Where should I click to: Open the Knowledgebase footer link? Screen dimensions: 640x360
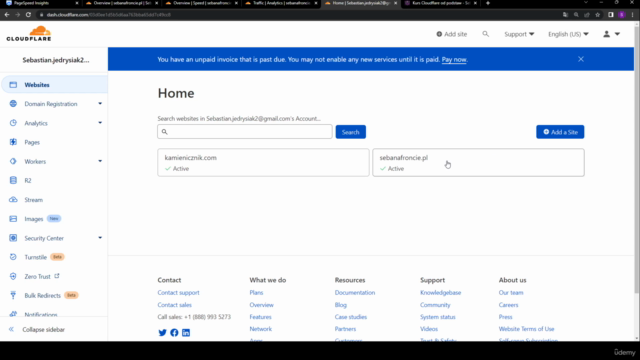pyautogui.click(x=440, y=293)
